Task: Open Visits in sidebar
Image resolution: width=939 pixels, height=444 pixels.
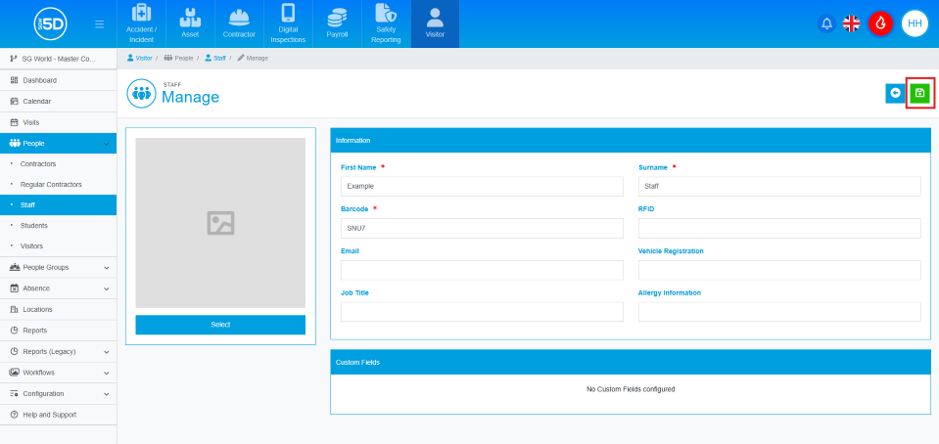Action: click(58, 122)
